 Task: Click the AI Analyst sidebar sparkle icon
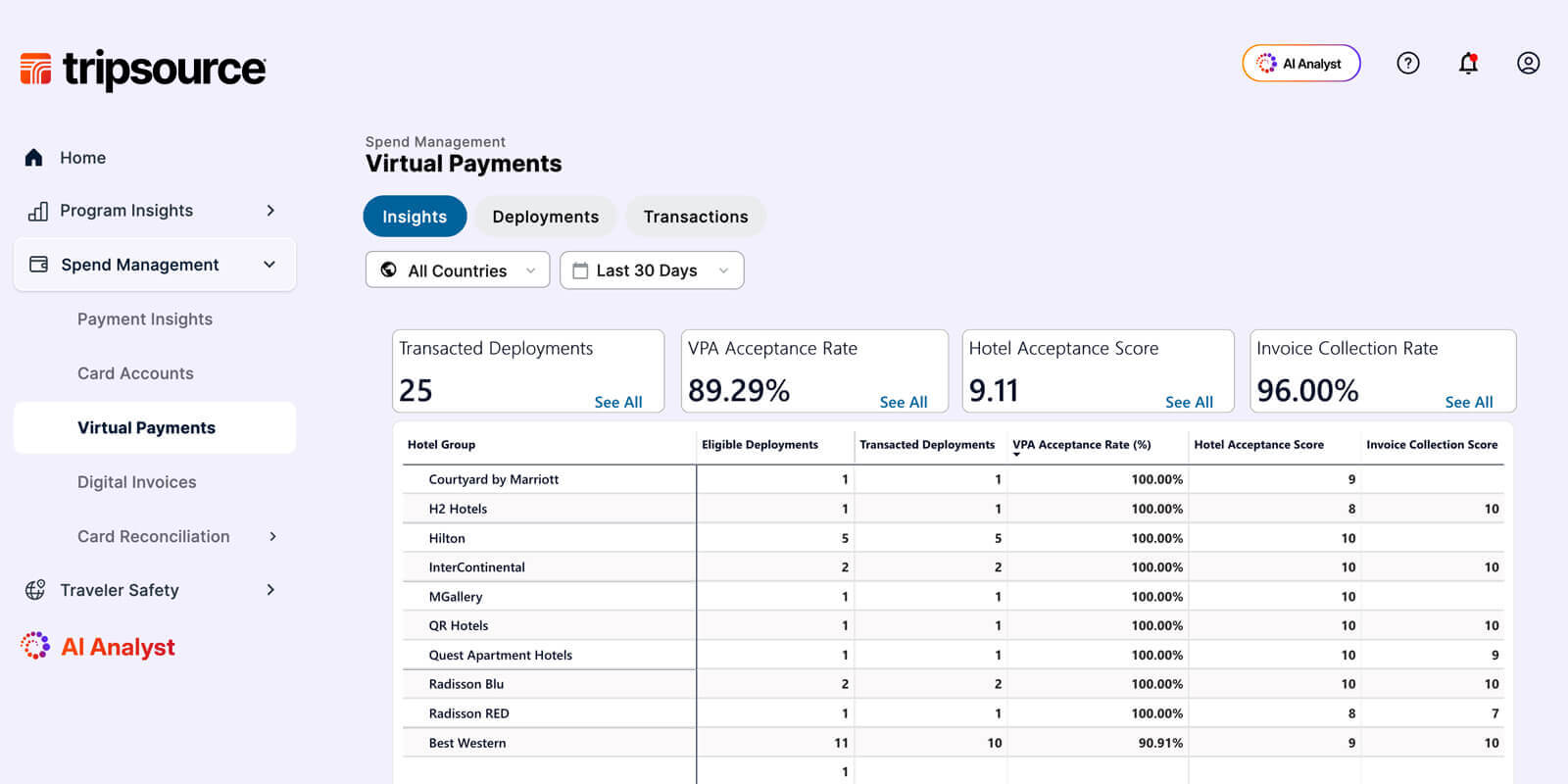tap(35, 646)
